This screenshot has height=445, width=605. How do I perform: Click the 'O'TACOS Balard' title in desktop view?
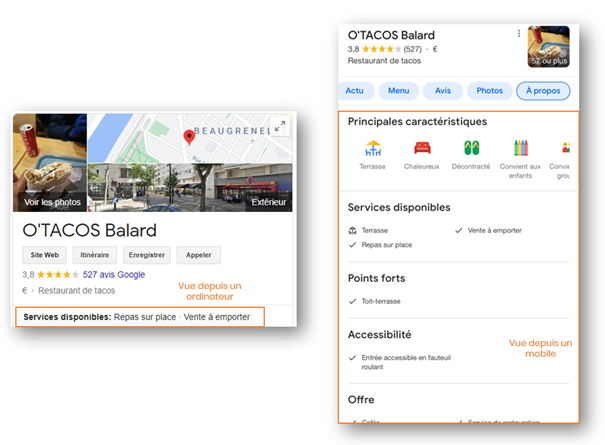tap(90, 230)
